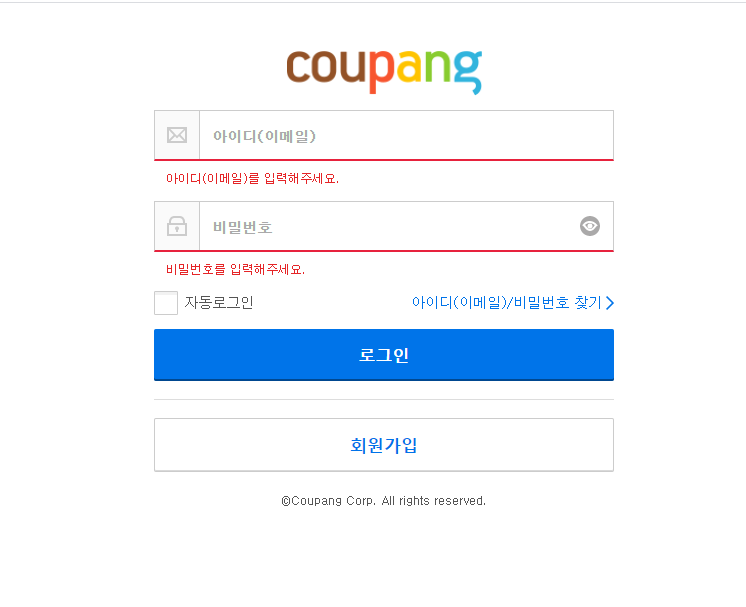
Task: Open 아이디(이메일)/비밀번호 찾기 link
Action: (x=513, y=303)
